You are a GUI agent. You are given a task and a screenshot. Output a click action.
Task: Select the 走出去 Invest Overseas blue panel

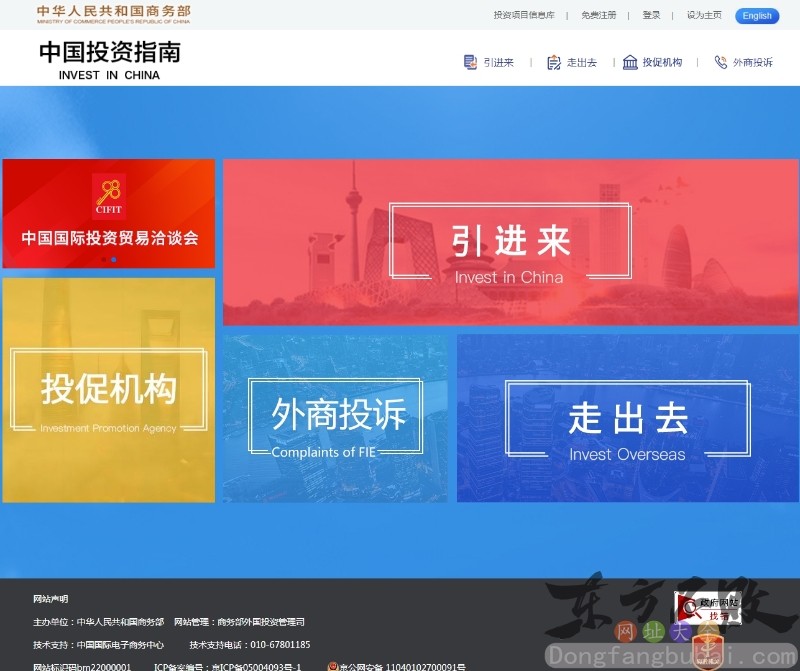point(629,420)
